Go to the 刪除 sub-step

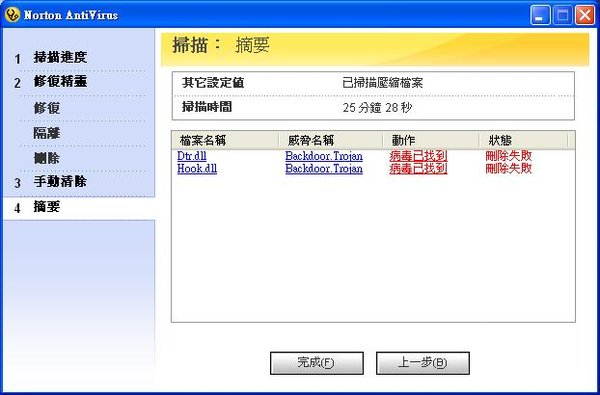[x=47, y=158]
